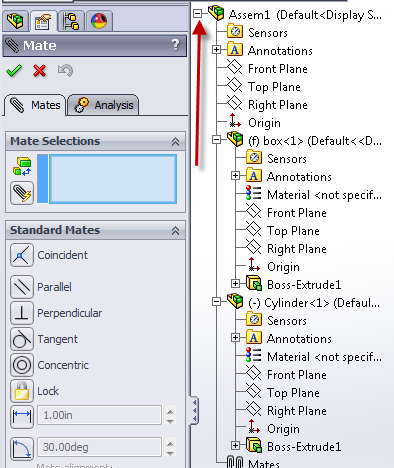Image resolution: width=394 pixels, height=468 pixels.
Task: Switch to the ConfigurationManager tab icon
Action: tap(71, 21)
